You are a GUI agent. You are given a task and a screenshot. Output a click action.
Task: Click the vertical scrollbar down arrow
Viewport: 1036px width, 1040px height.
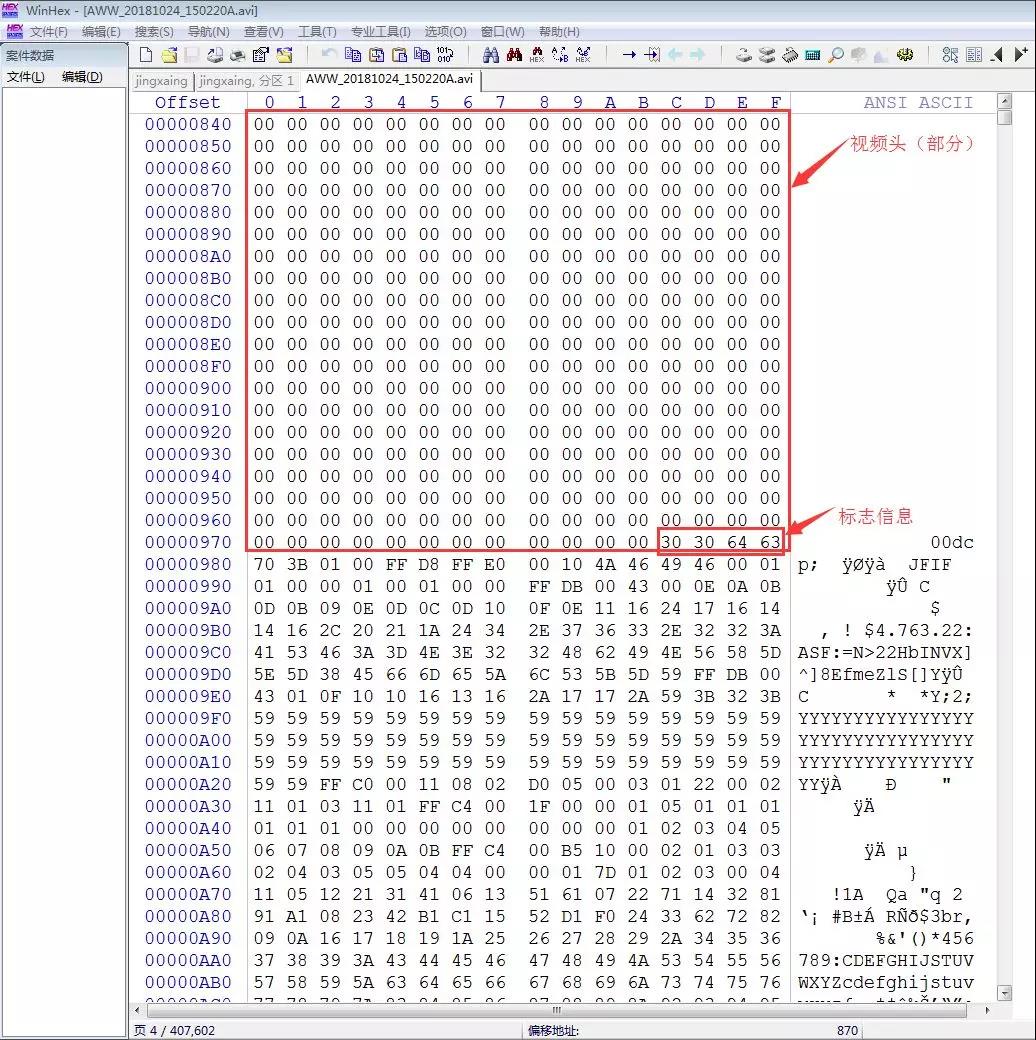[1005, 993]
